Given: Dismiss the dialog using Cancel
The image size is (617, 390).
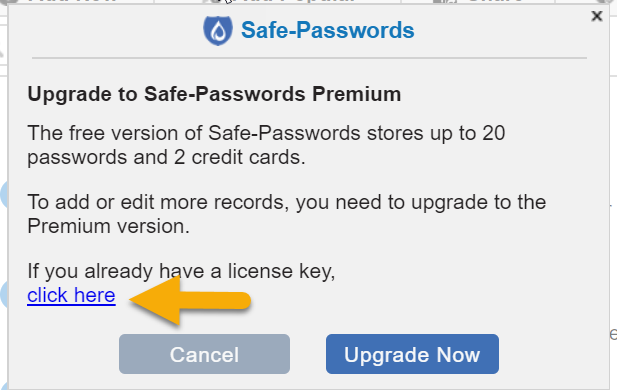Looking at the screenshot, I should (204, 354).
